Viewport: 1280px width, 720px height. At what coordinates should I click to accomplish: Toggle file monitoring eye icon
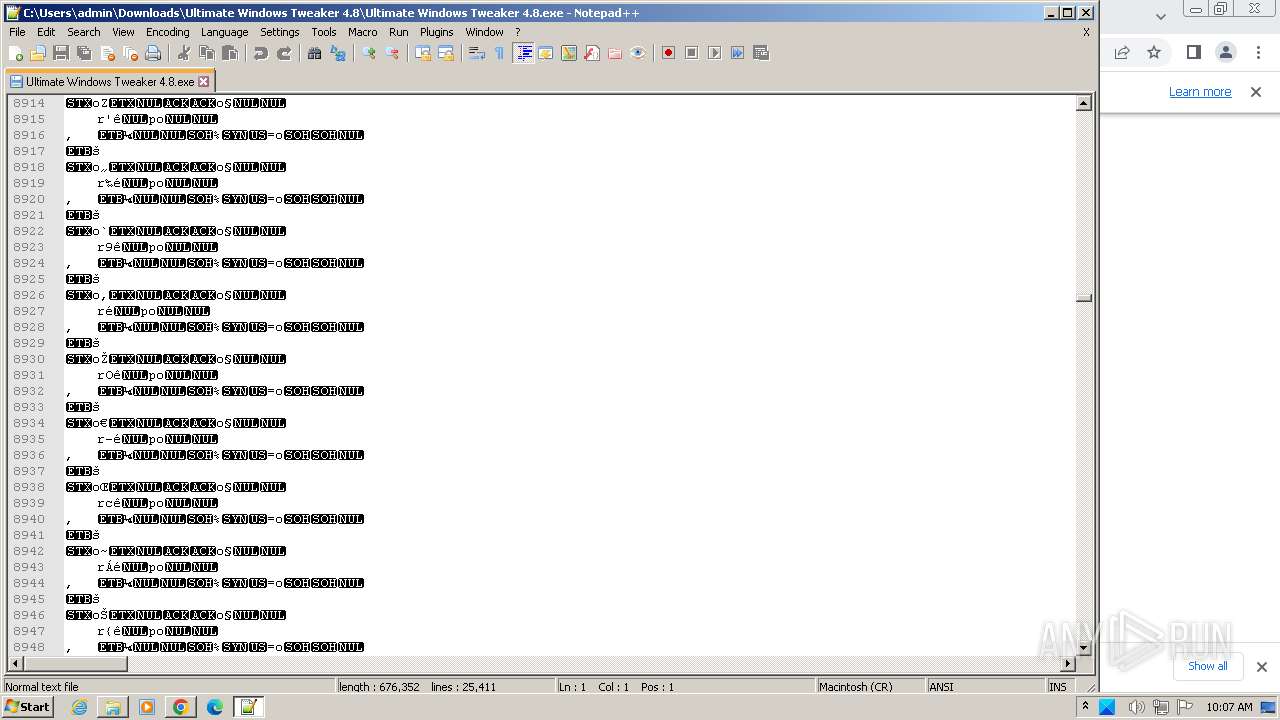638,53
